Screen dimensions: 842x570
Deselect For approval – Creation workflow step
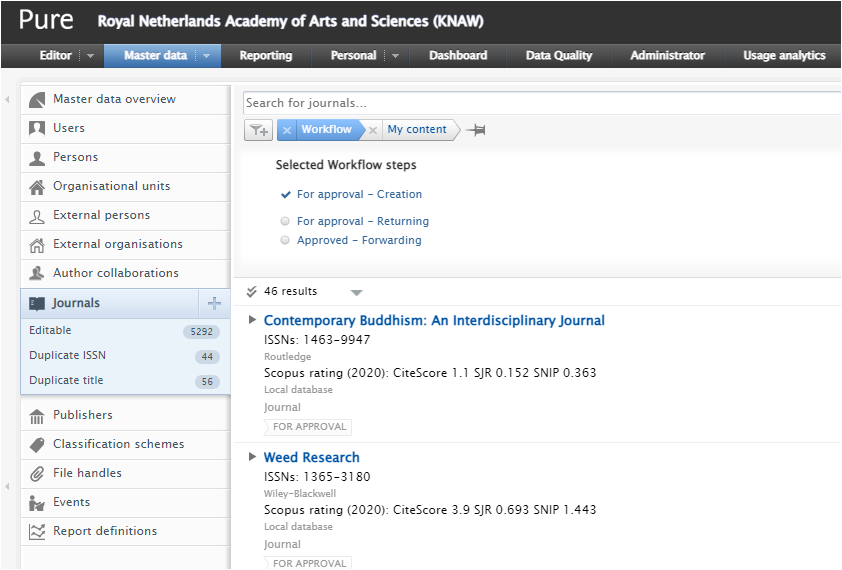coord(359,194)
